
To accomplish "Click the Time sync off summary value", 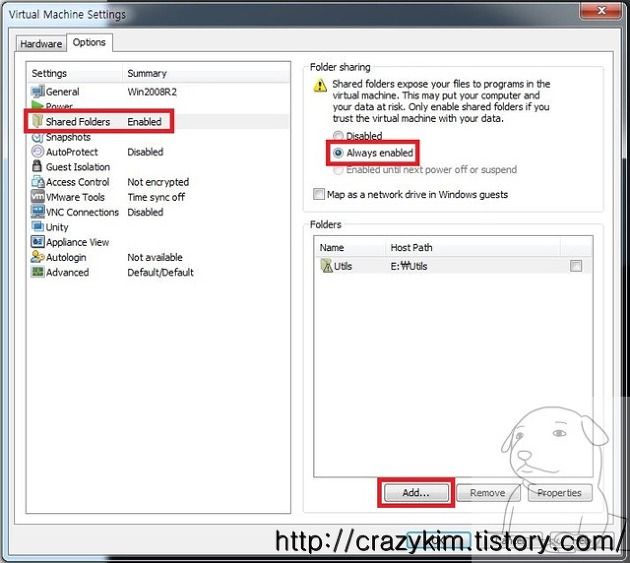I will [x=156, y=197].
